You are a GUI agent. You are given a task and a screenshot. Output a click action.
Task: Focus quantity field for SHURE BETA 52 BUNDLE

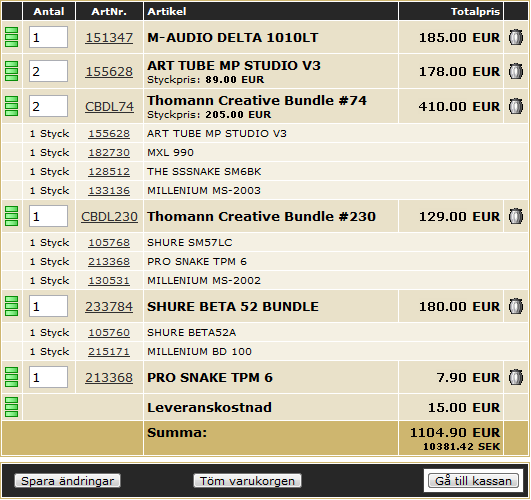click(x=48, y=306)
